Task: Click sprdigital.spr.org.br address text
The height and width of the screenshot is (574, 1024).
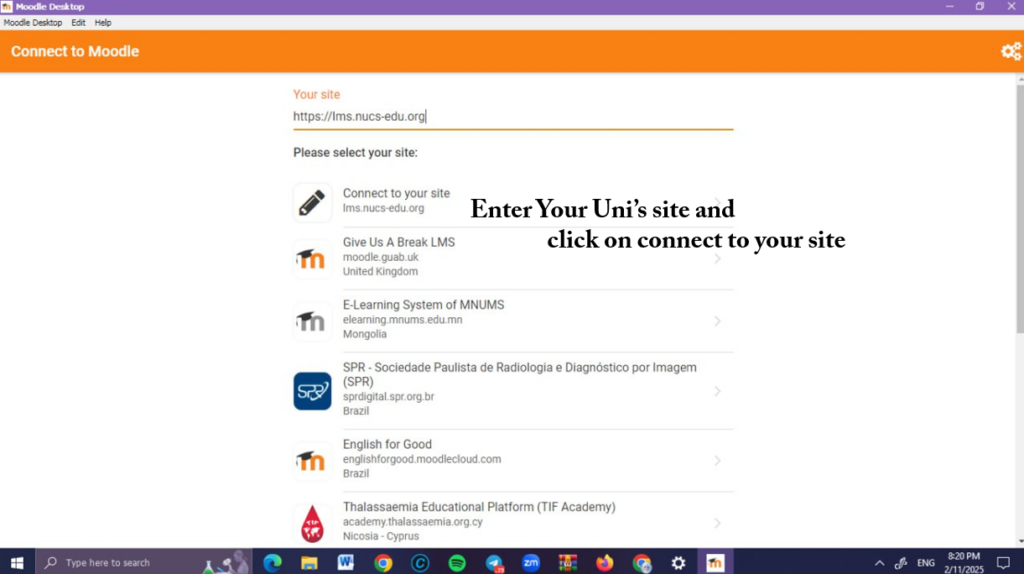Action: pos(389,396)
